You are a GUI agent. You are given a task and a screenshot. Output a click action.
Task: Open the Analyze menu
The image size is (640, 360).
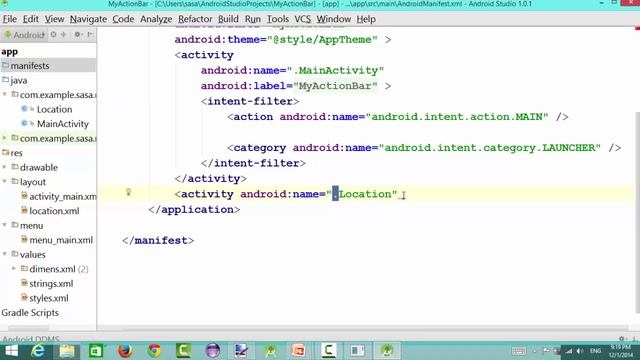tap(156, 19)
